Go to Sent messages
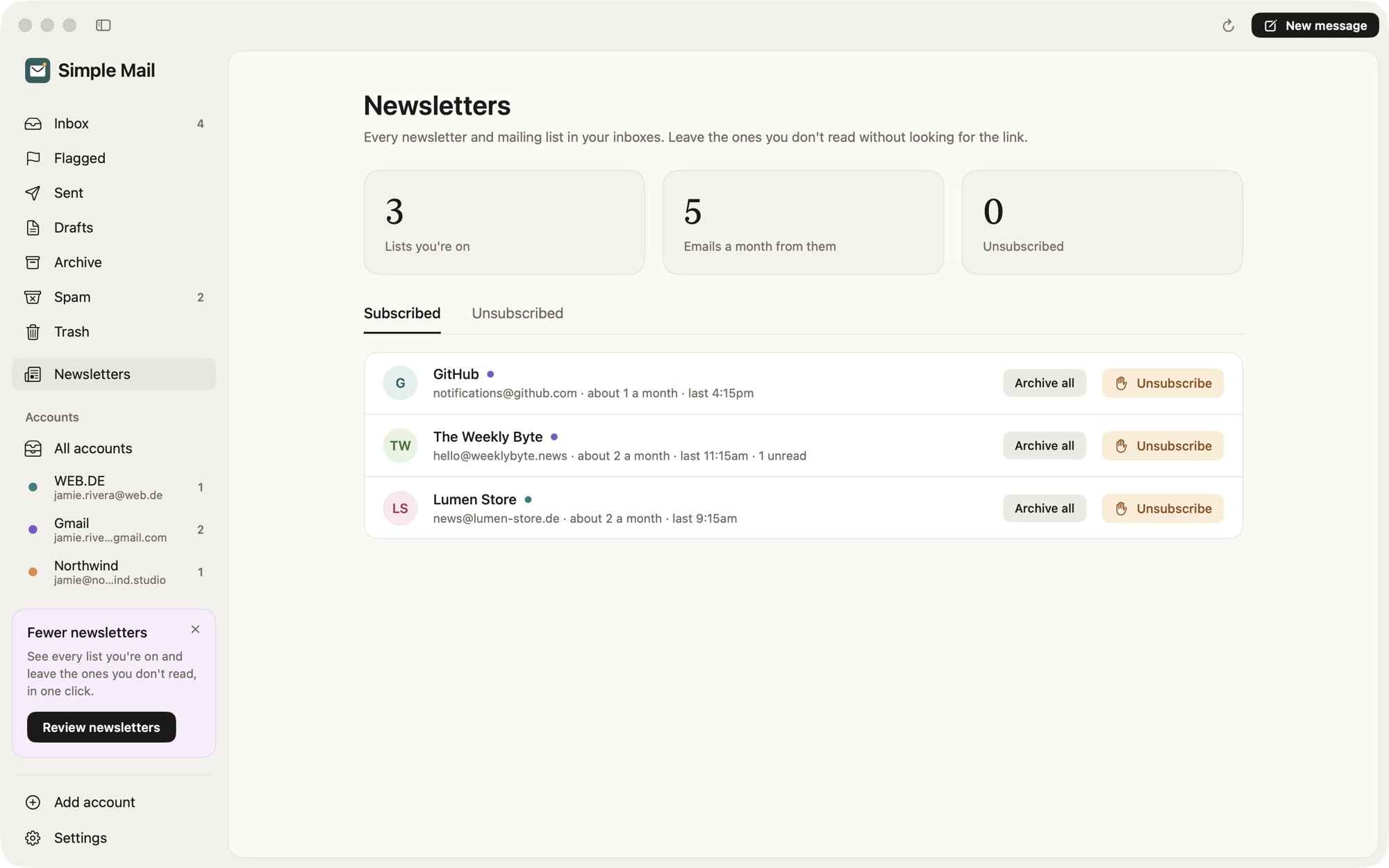The width and height of the screenshot is (1389, 868). pos(114,193)
